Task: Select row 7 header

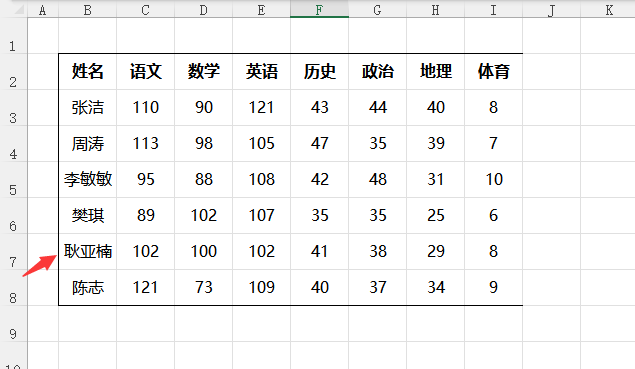Action: 13,252
